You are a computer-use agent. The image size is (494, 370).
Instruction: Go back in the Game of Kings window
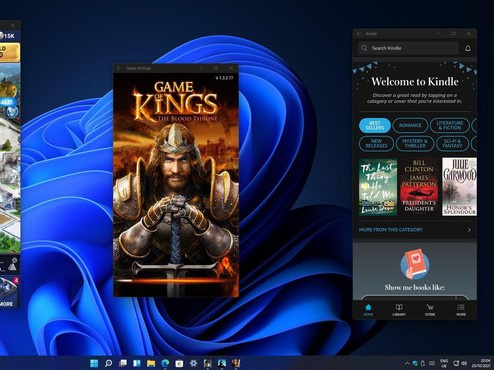pyautogui.click(x=119, y=68)
